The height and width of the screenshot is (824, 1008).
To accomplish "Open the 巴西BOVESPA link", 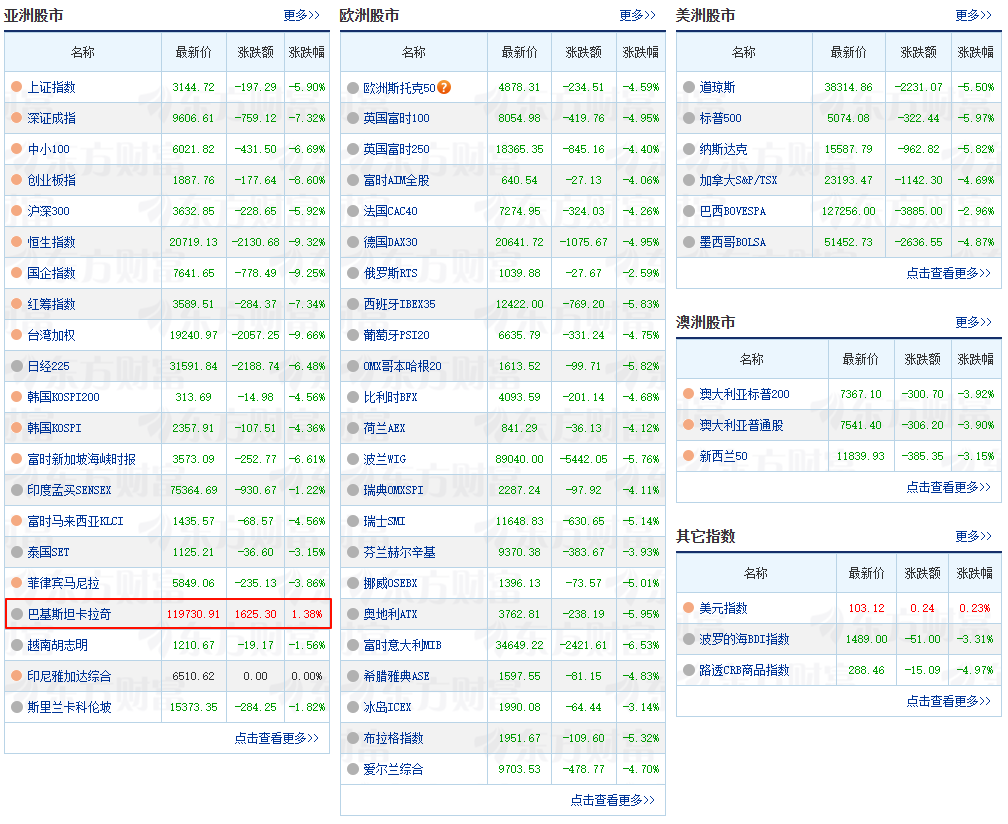I will (733, 211).
